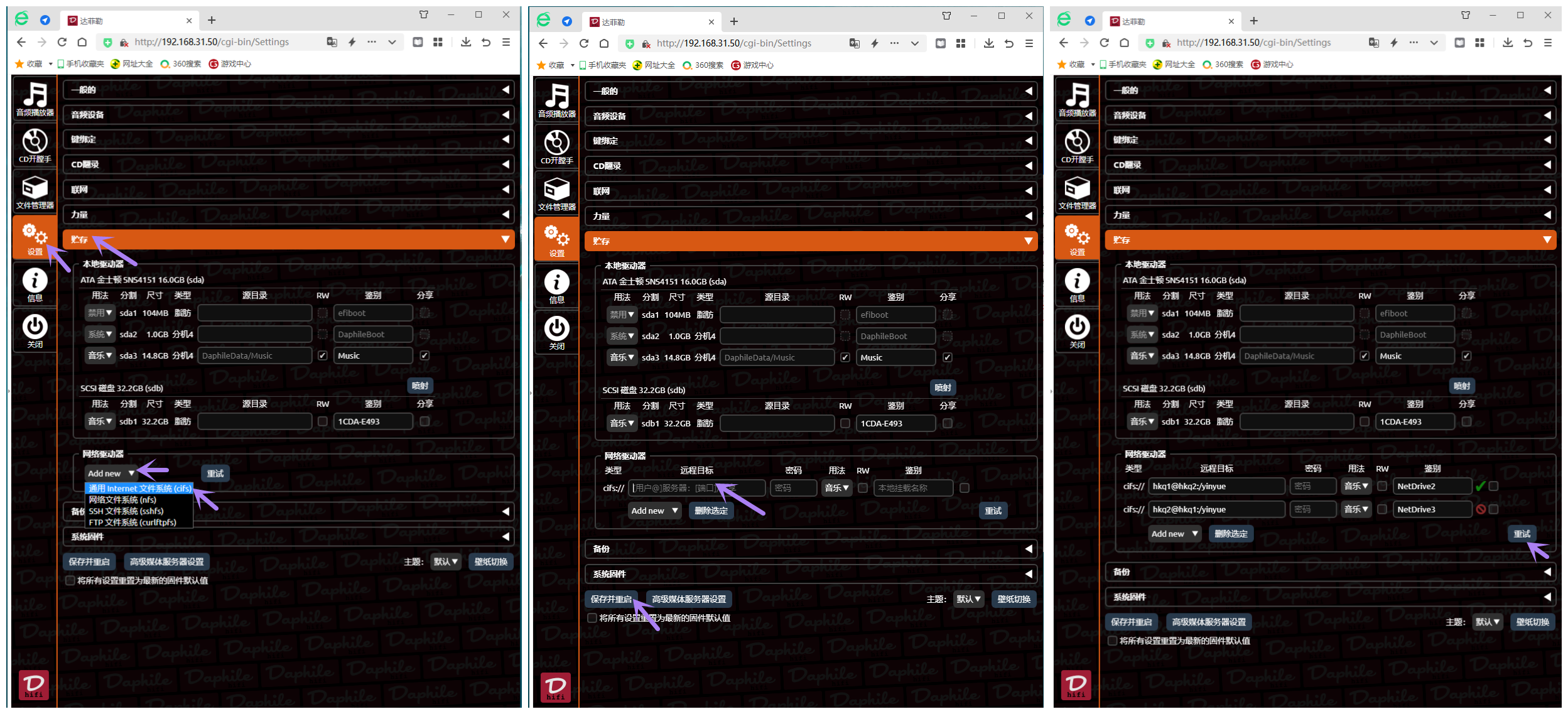Click 删除选定 button in right window

1230,534
